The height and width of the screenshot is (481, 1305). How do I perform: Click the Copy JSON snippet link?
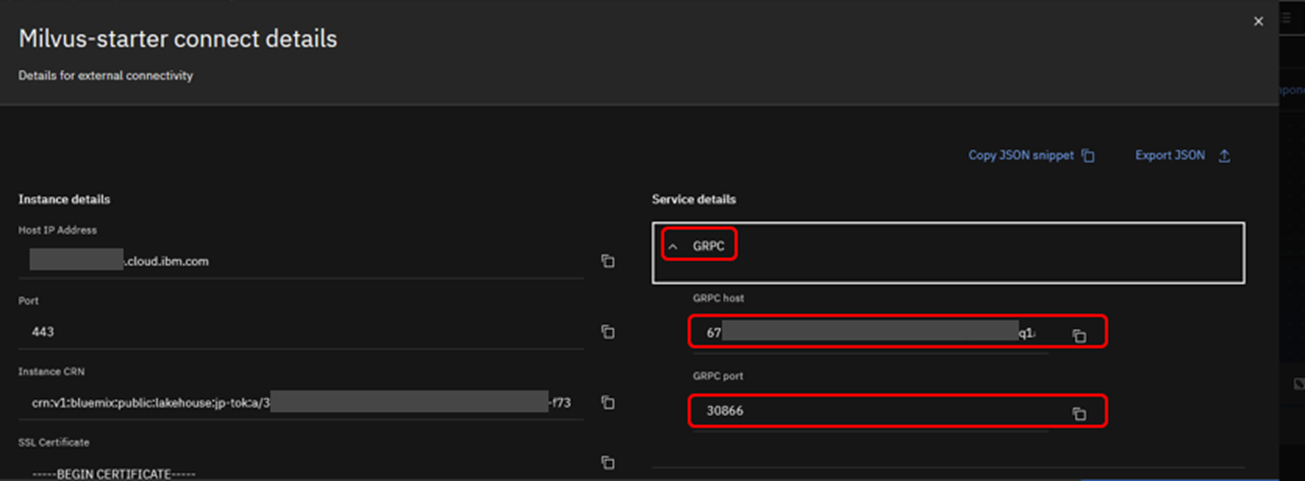(x=1020, y=156)
